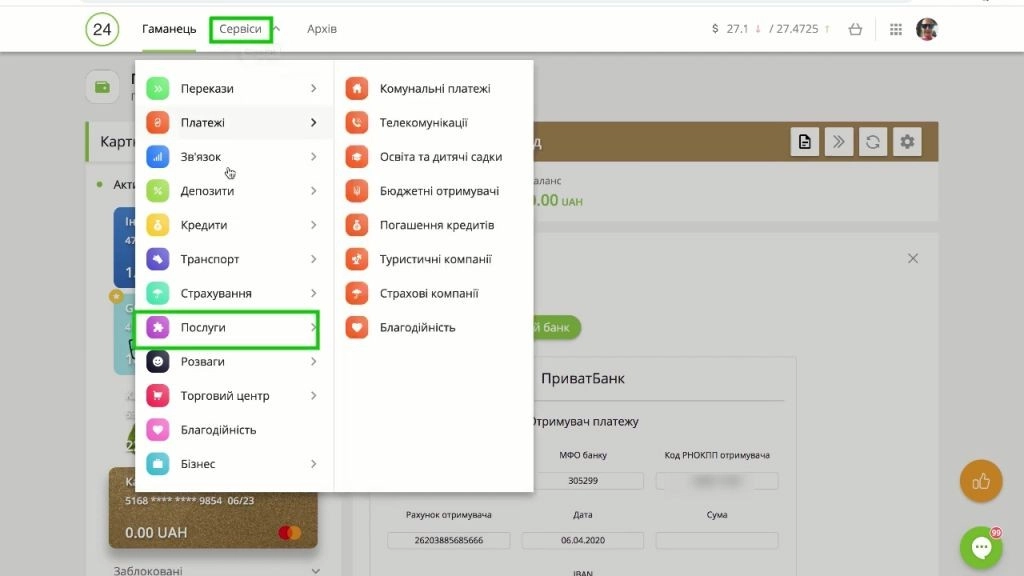Open the Гаманець tab
This screenshot has height=576, width=1024.
pyautogui.click(x=169, y=29)
